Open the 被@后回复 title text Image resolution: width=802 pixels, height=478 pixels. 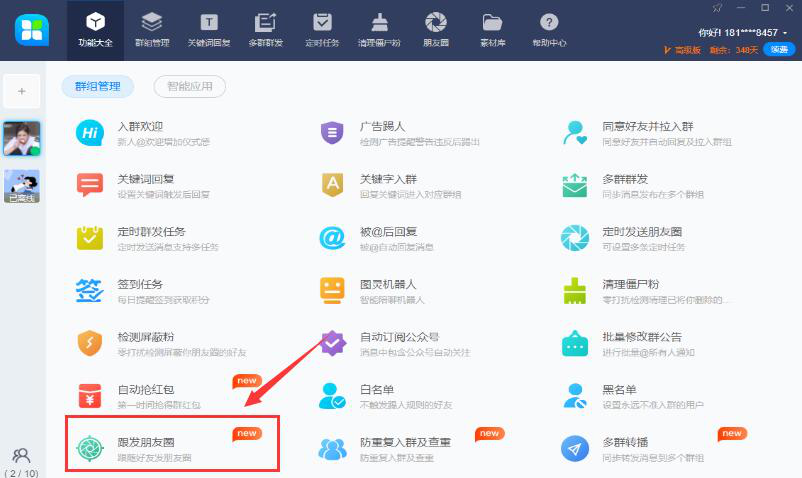click(x=389, y=232)
